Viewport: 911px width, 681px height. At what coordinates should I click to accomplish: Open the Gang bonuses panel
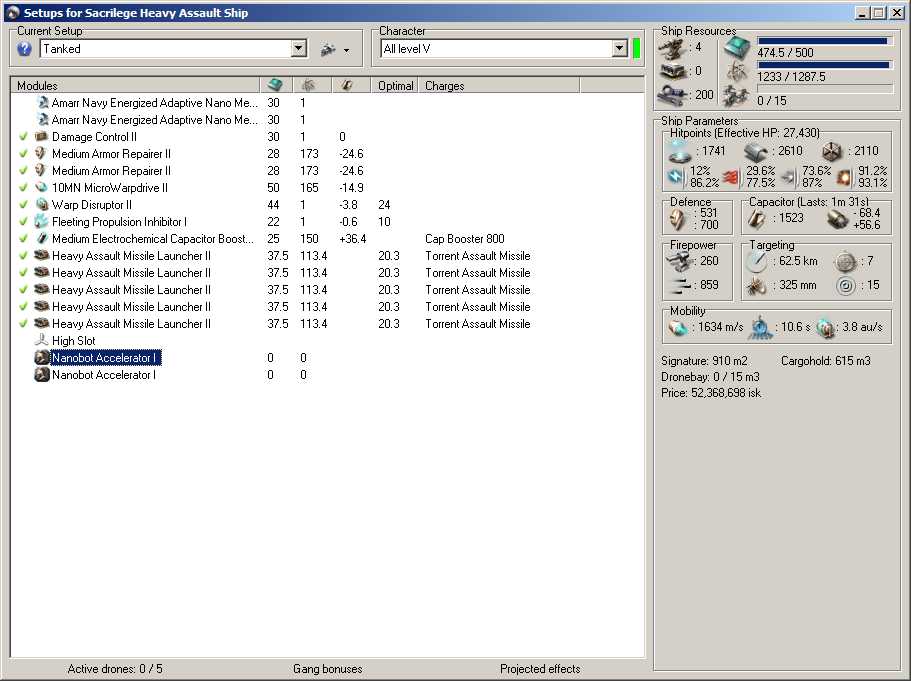327,669
